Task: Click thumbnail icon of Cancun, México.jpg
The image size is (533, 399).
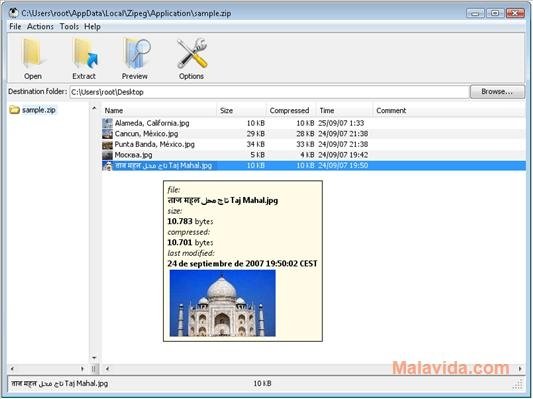Action: (107, 134)
